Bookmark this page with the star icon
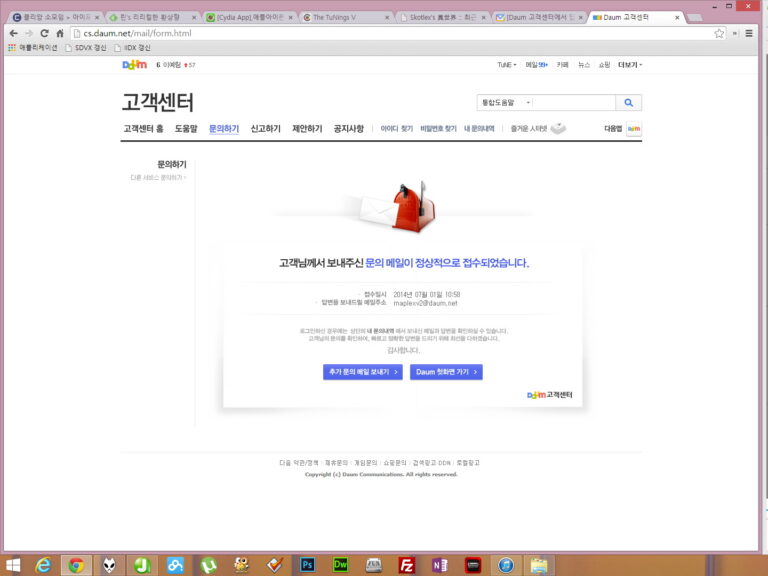This screenshot has width=768, height=576. pos(719,33)
